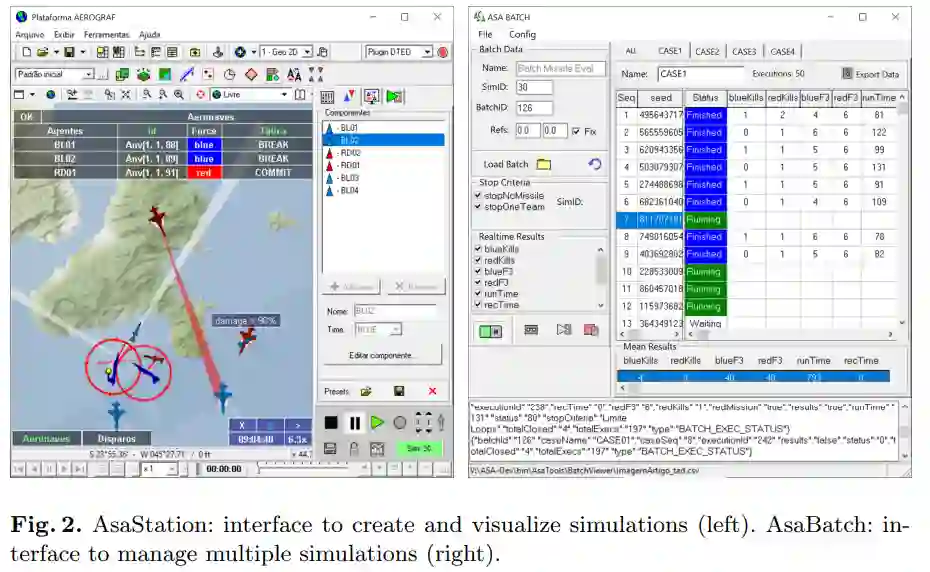Uncheck redF3 in Realtime Results
This screenshot has height=572, width=930.
pyautogui.click(x=478, y=282)
